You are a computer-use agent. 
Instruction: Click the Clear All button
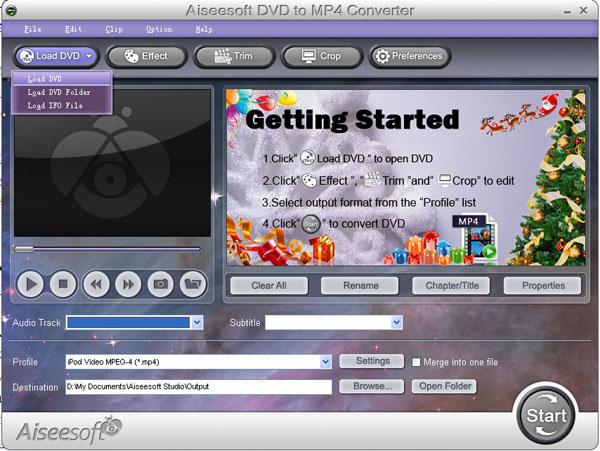pyautogui.click(x=269, y=286)
